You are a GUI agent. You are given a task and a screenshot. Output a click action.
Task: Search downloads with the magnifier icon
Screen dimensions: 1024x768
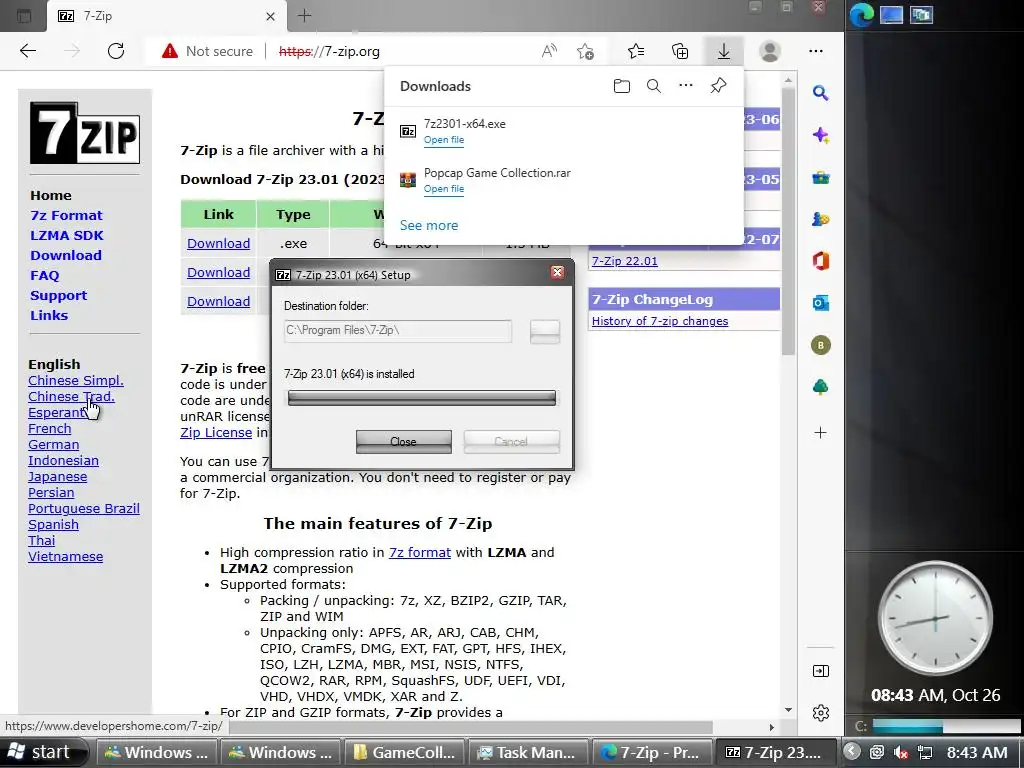coord(654,86)
